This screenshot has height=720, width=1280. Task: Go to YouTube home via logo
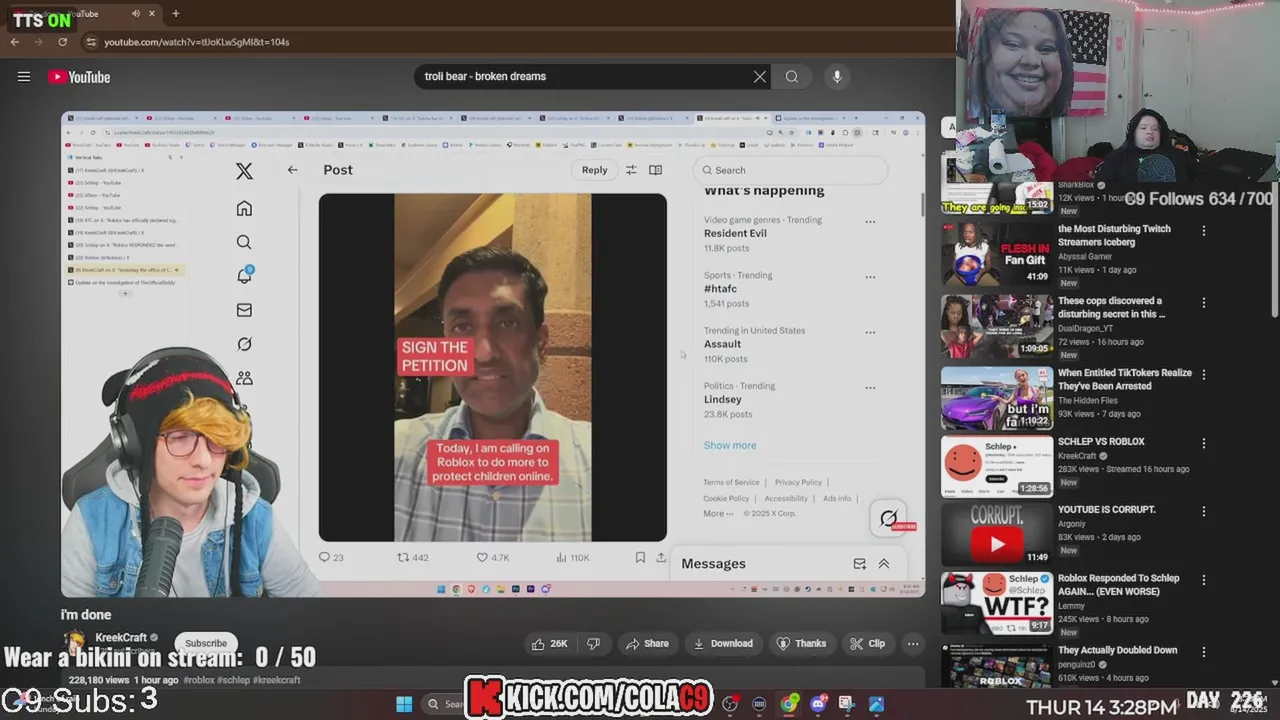click(x=79, y=77)
